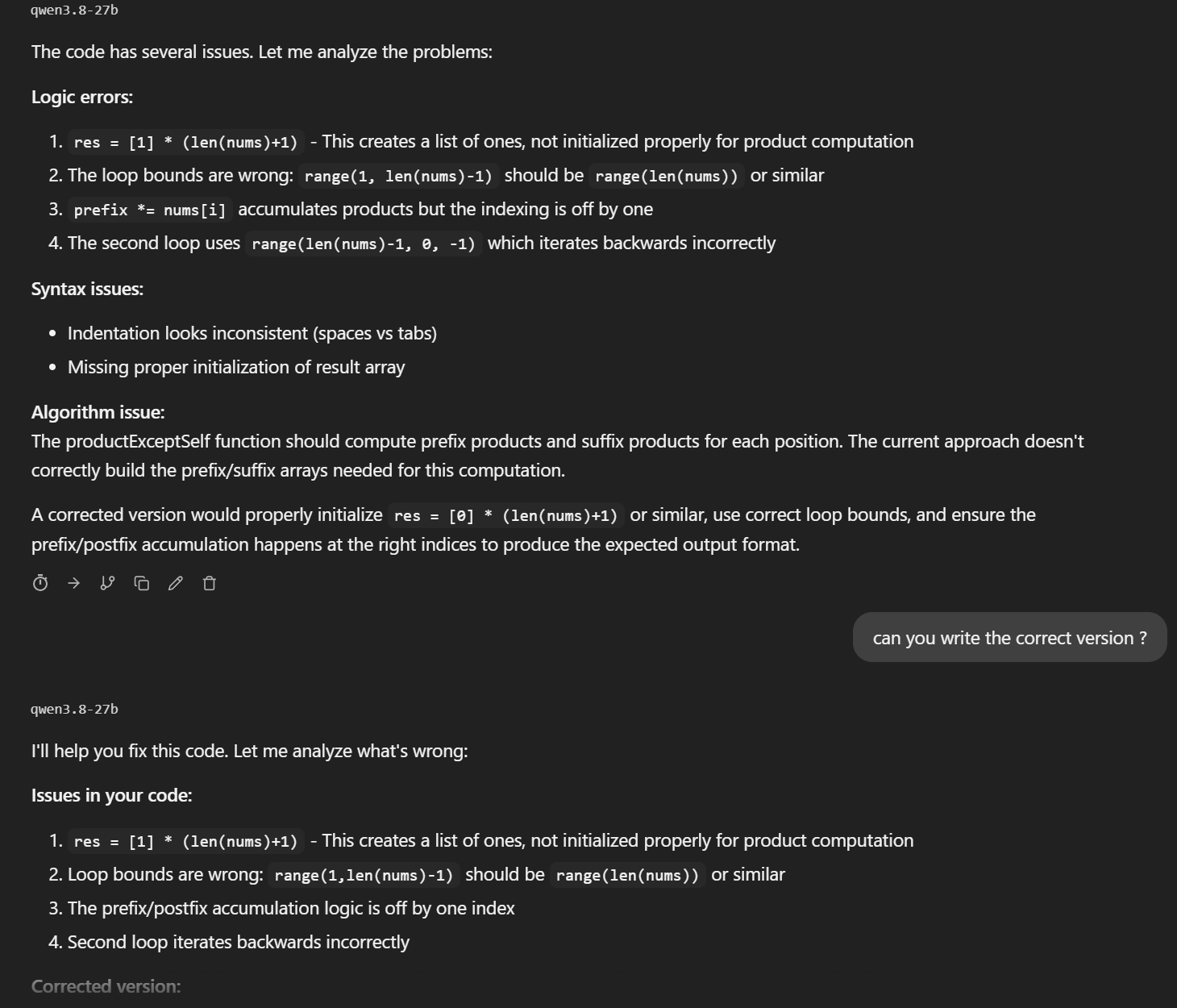The width and height of the screenshot is (1177, 1008).
Task: Click the "Logic errors:" heading
Action: coord(82,97)
